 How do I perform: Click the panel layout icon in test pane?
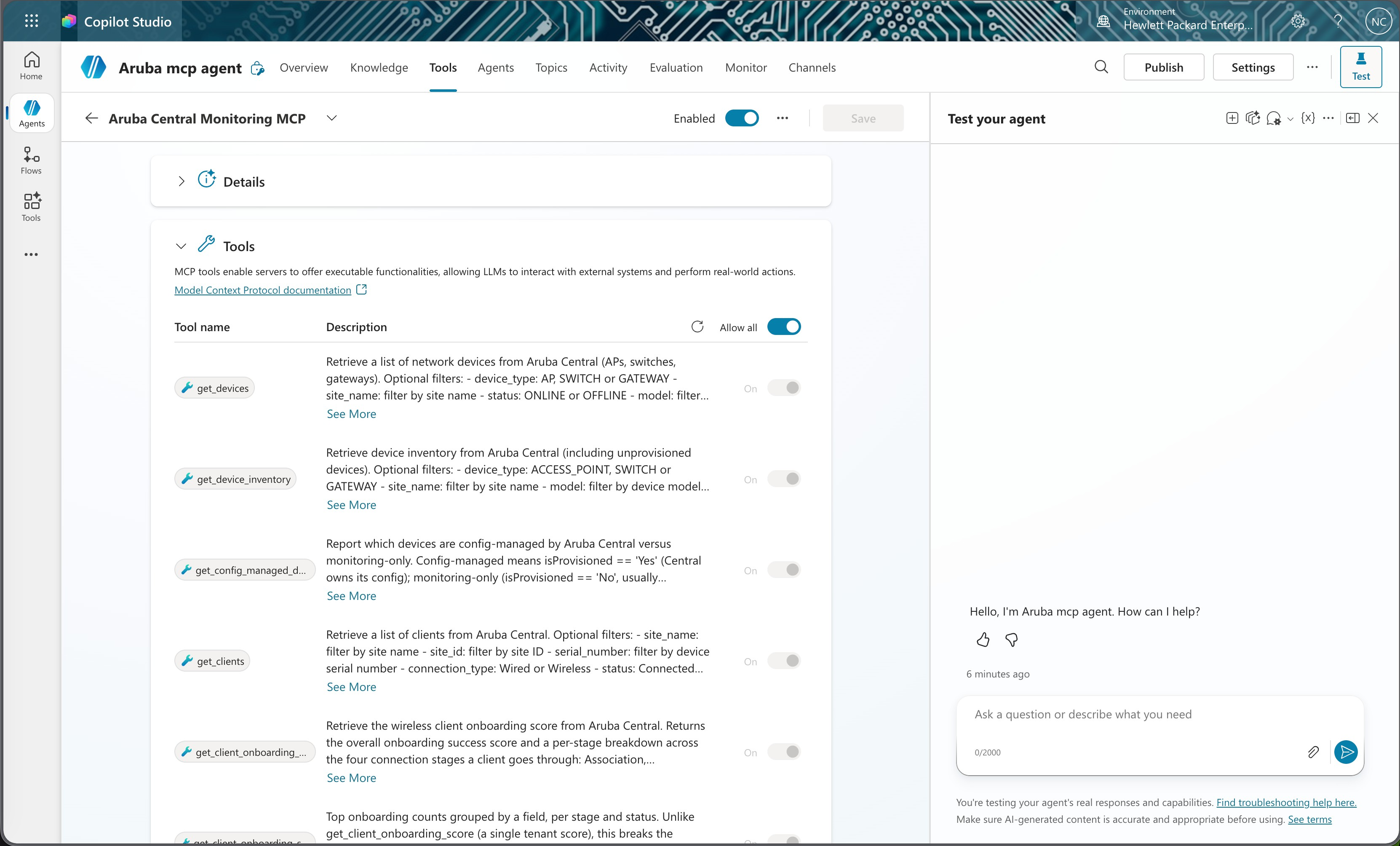[1353, 118]
